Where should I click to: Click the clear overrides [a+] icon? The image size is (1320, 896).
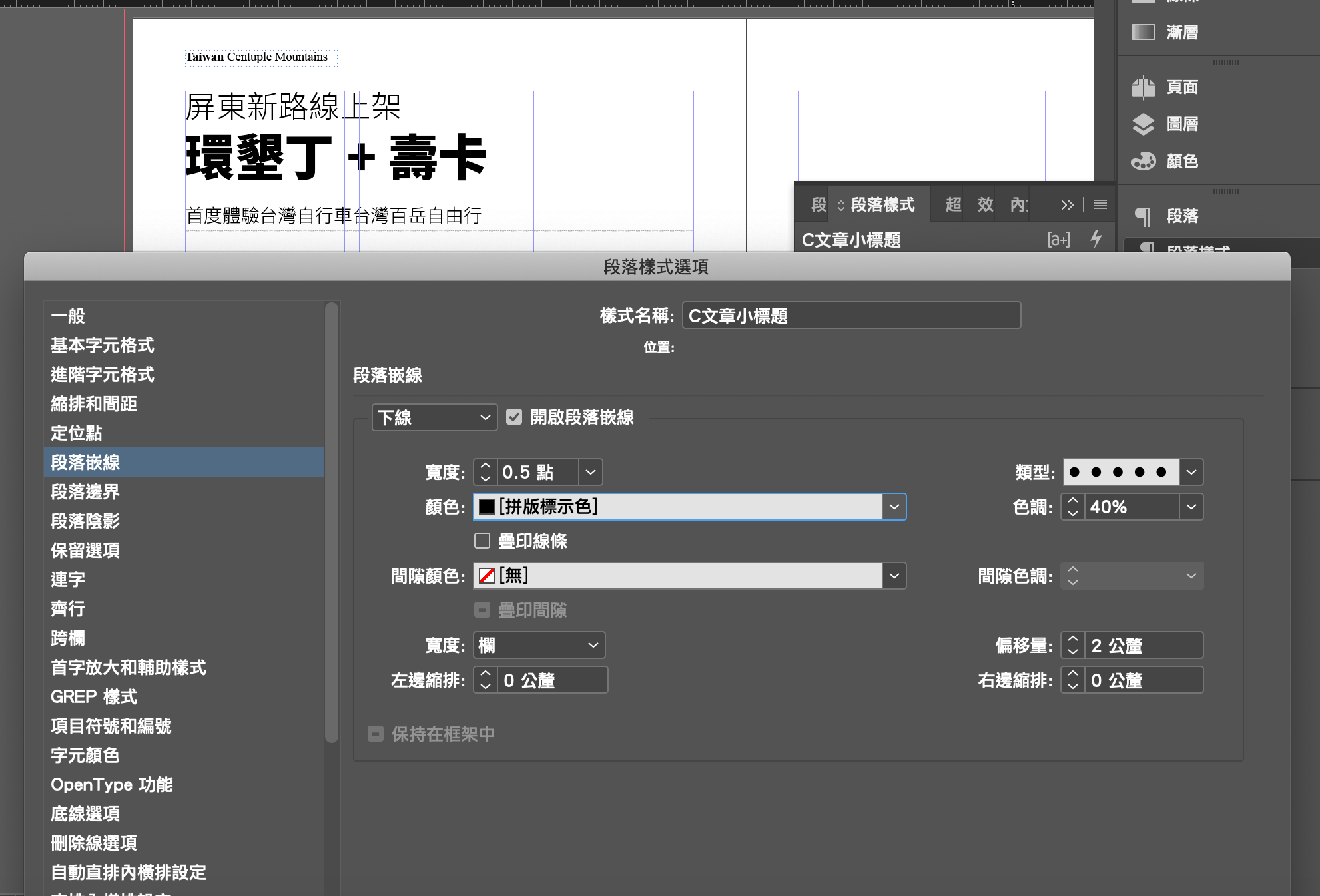1058,240
